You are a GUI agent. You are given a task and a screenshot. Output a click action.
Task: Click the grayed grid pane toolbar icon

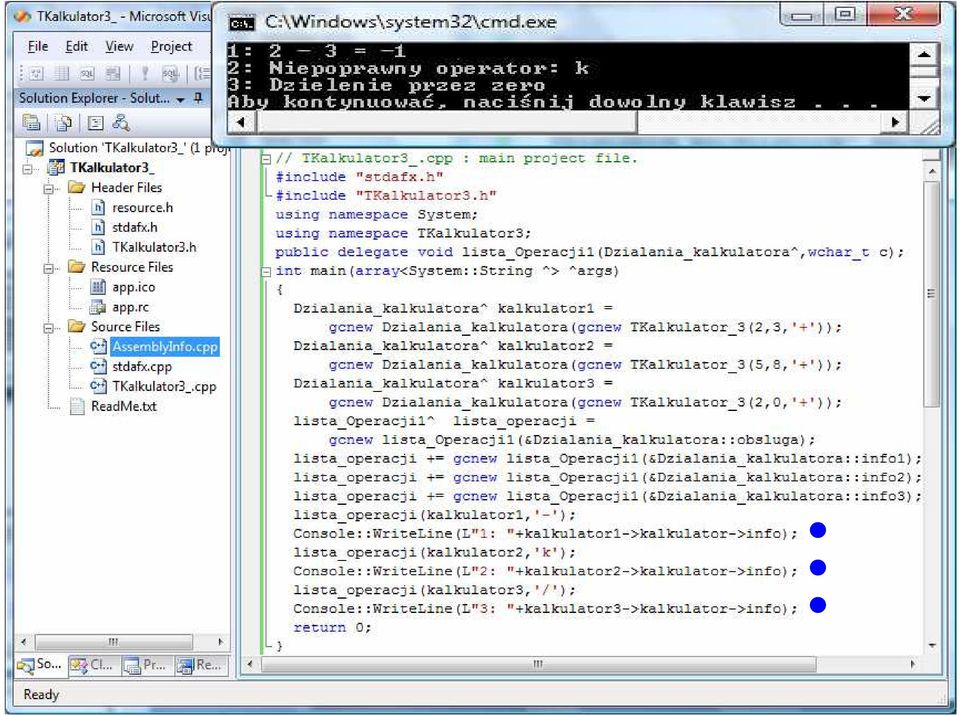(62, 74)
